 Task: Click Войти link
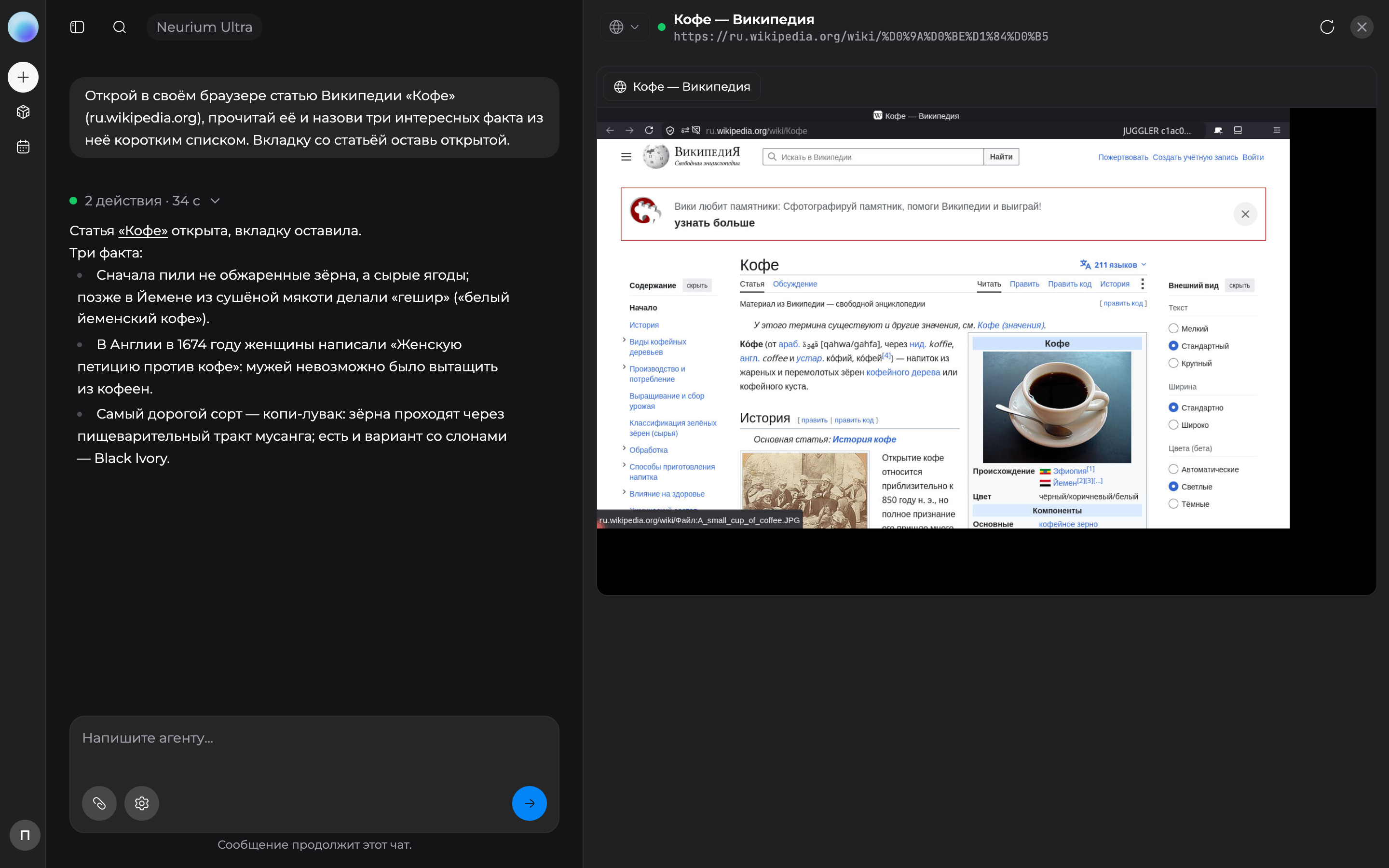click(x=1253, y=157)
